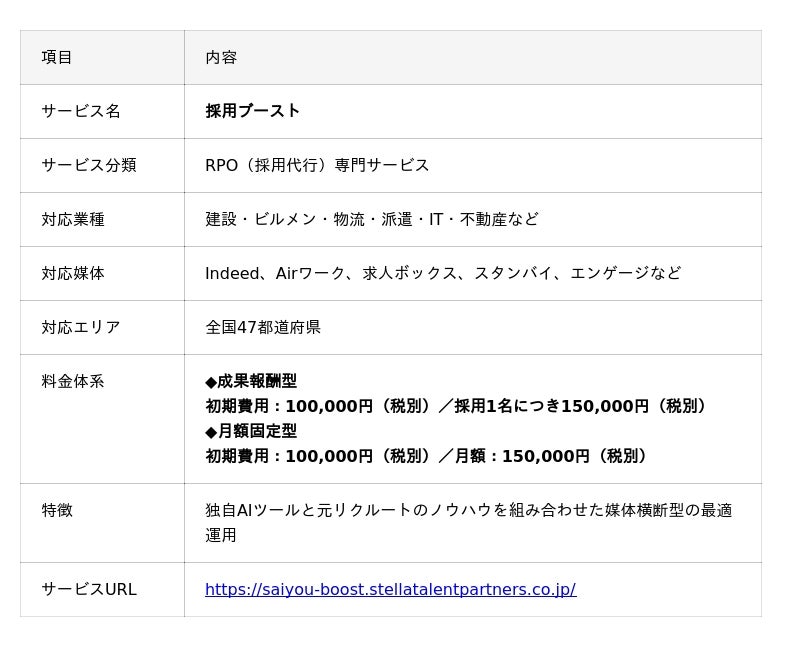
Task: Select the RPO(採用代行)専門サービス text
Action: (317, 165)
